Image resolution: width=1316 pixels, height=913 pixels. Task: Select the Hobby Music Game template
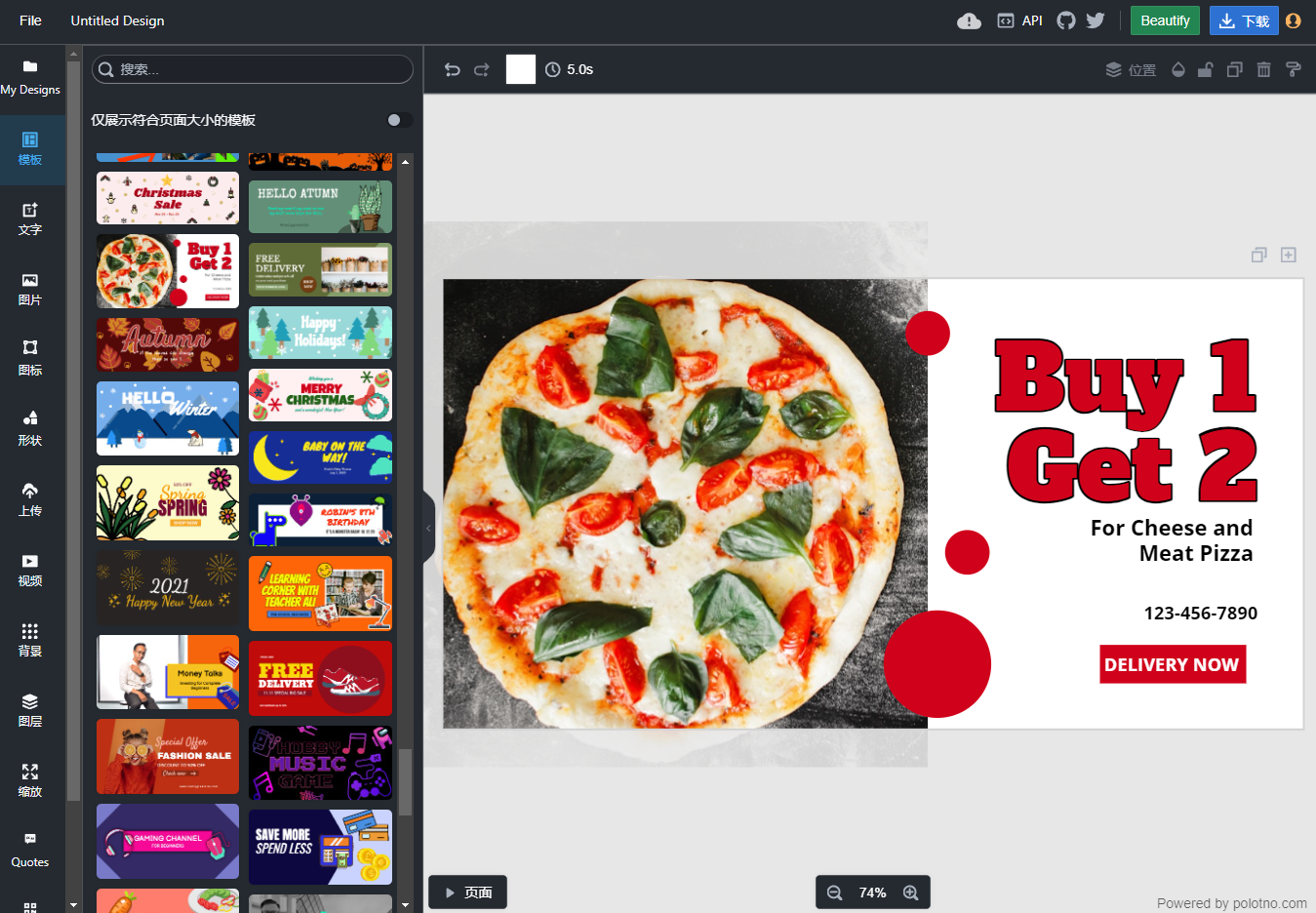point(320,763)
